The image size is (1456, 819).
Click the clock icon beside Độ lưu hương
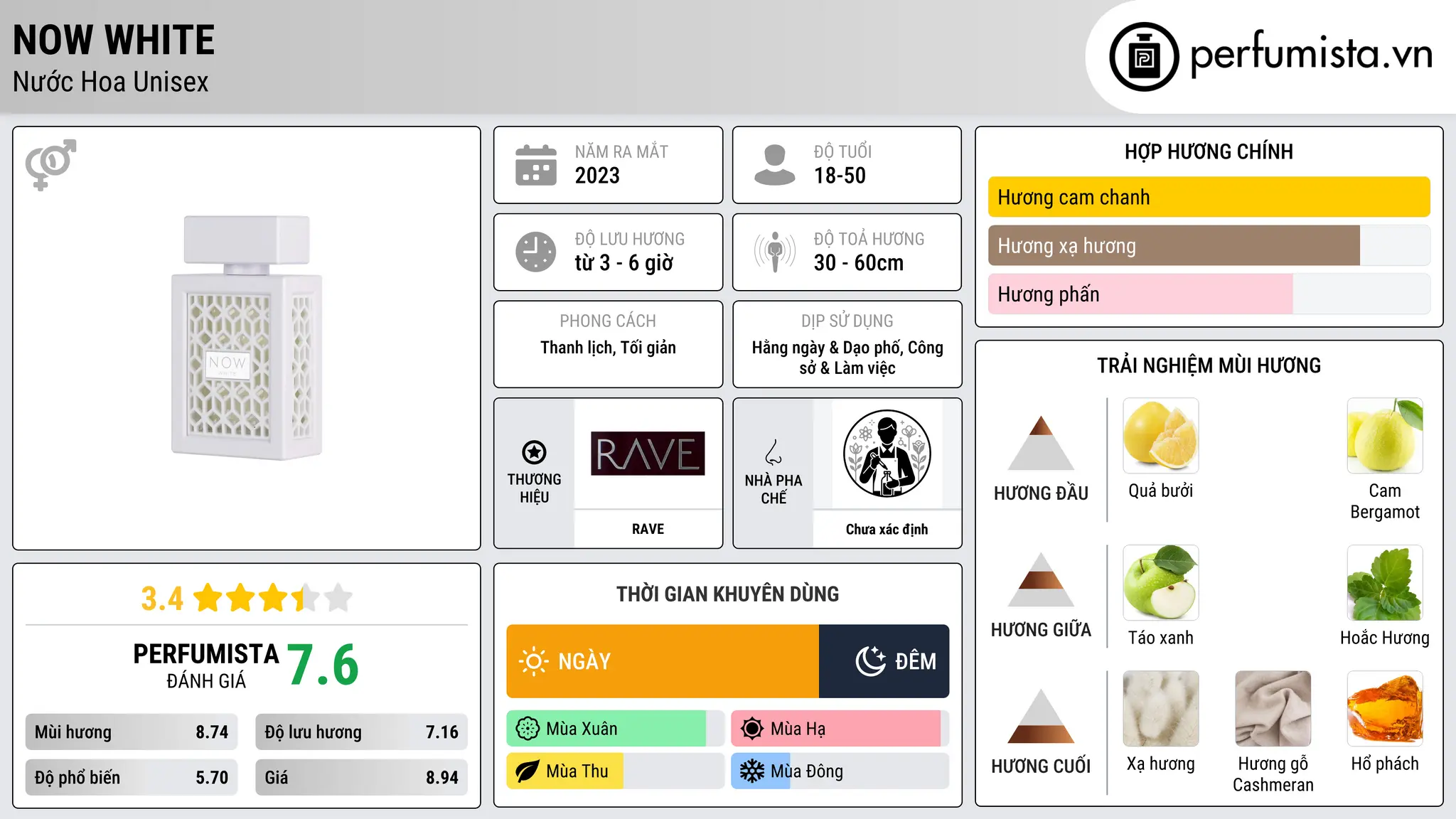pyautogui.click(x=536, y=252)
